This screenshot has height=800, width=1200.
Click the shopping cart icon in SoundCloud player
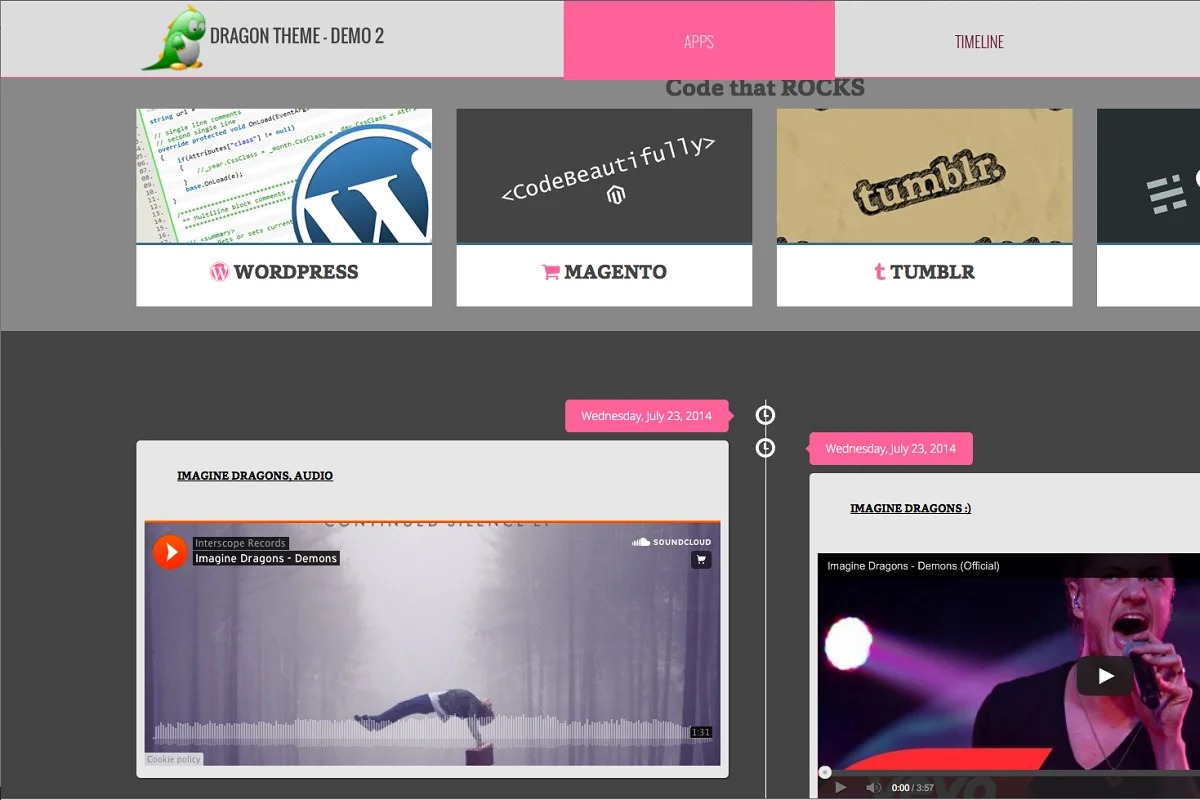pos(701,560)
